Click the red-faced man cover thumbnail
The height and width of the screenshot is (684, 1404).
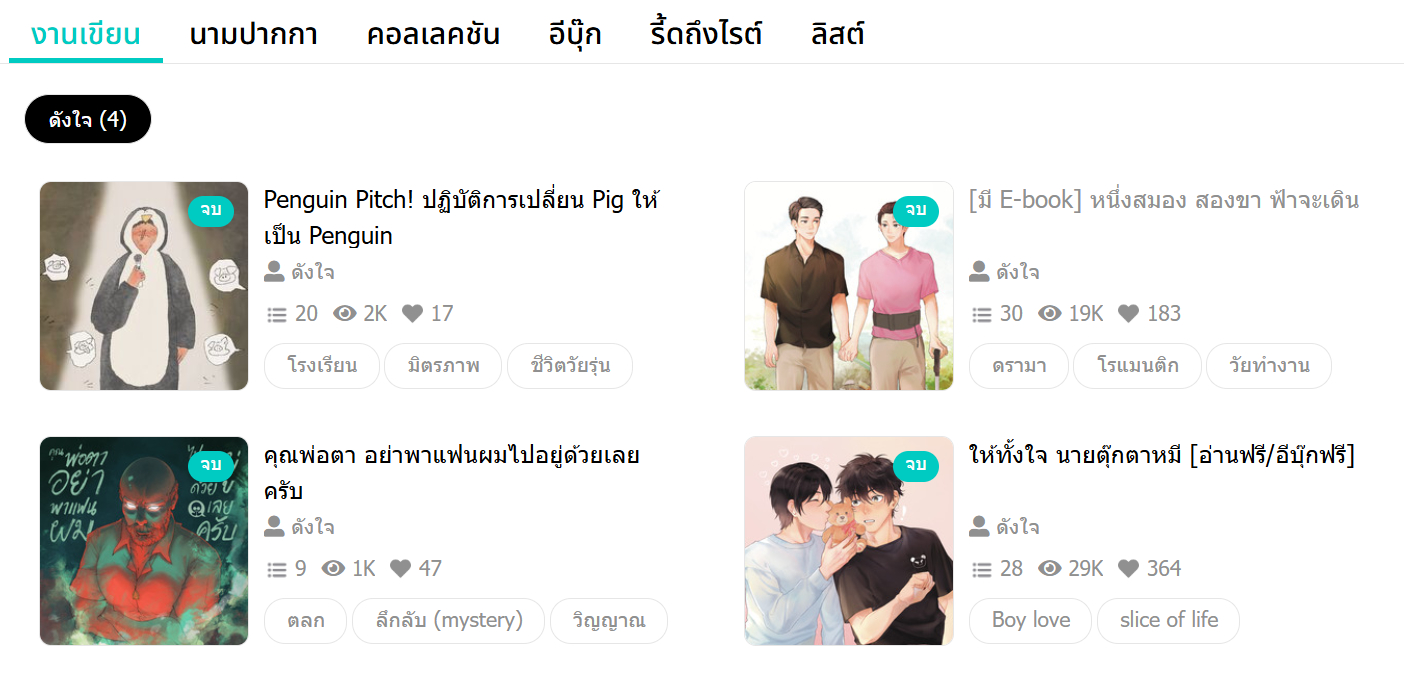[x=144, y=541]
